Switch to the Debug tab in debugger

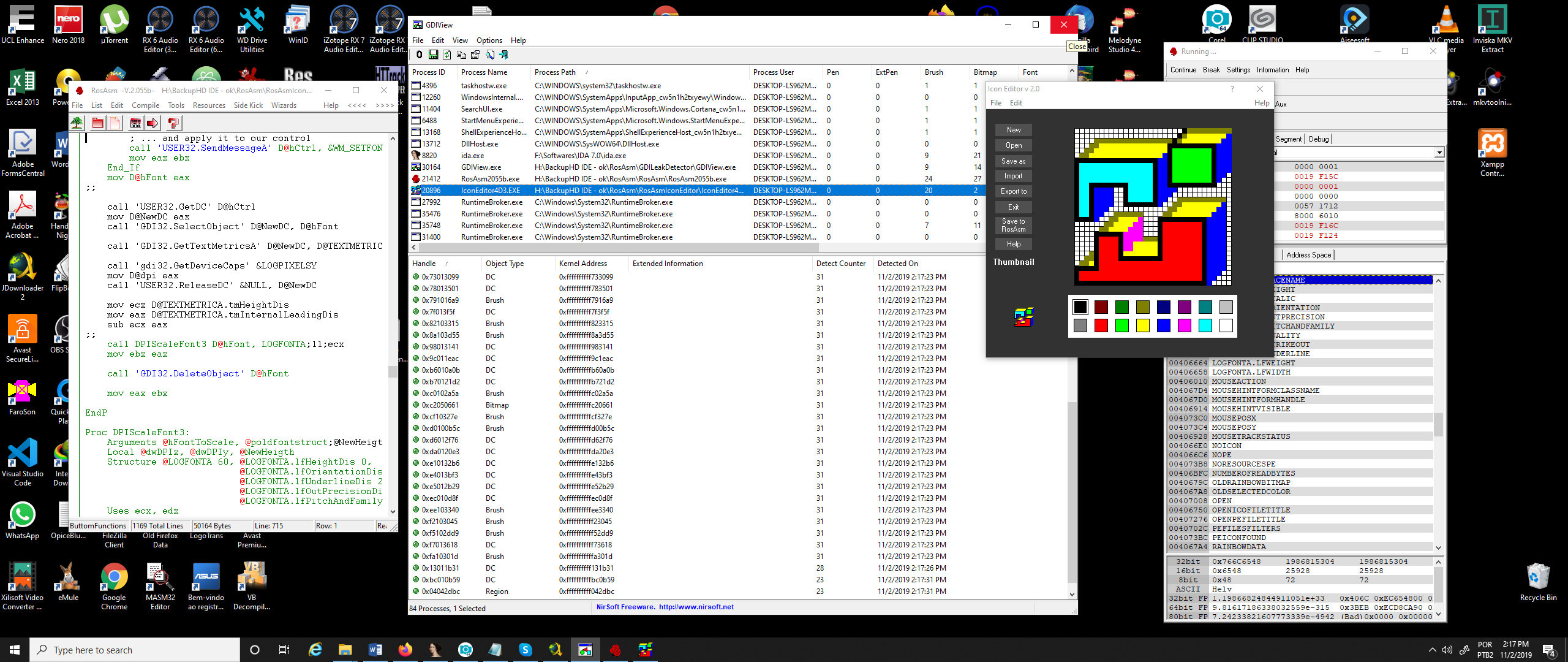pos(1319,139)
